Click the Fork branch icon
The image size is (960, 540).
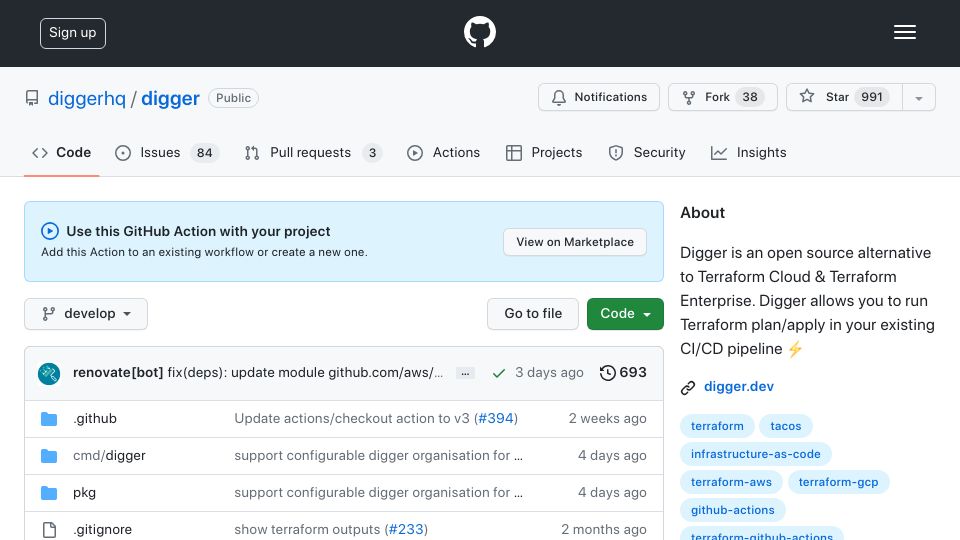click(x=689, y=97)
